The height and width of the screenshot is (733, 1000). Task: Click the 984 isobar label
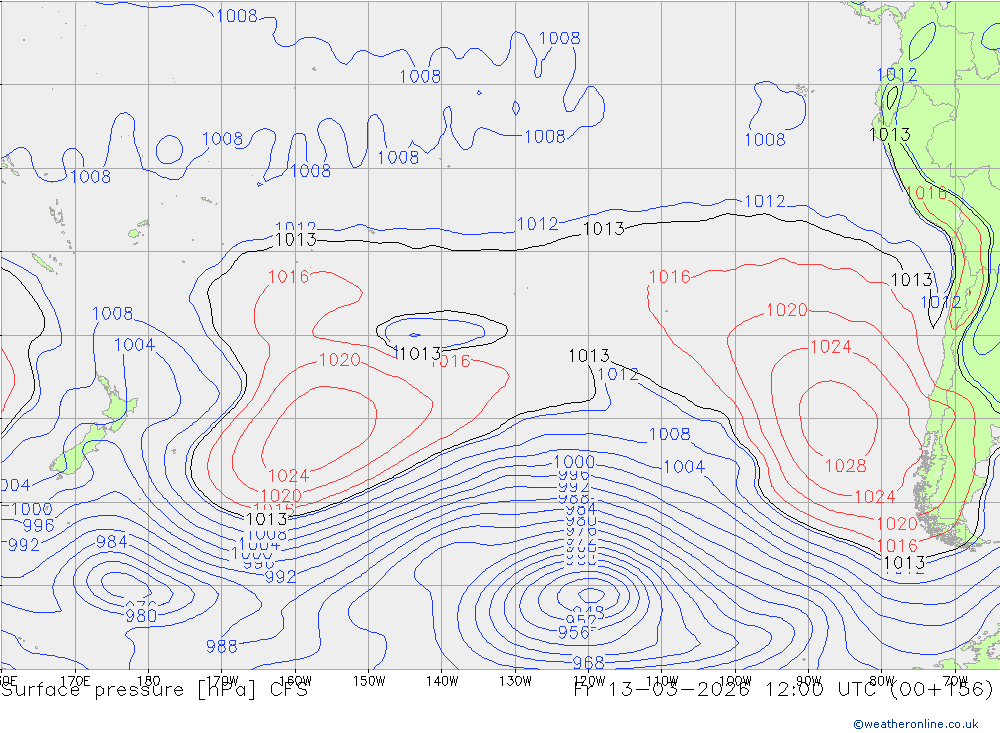tap(112, 542)
